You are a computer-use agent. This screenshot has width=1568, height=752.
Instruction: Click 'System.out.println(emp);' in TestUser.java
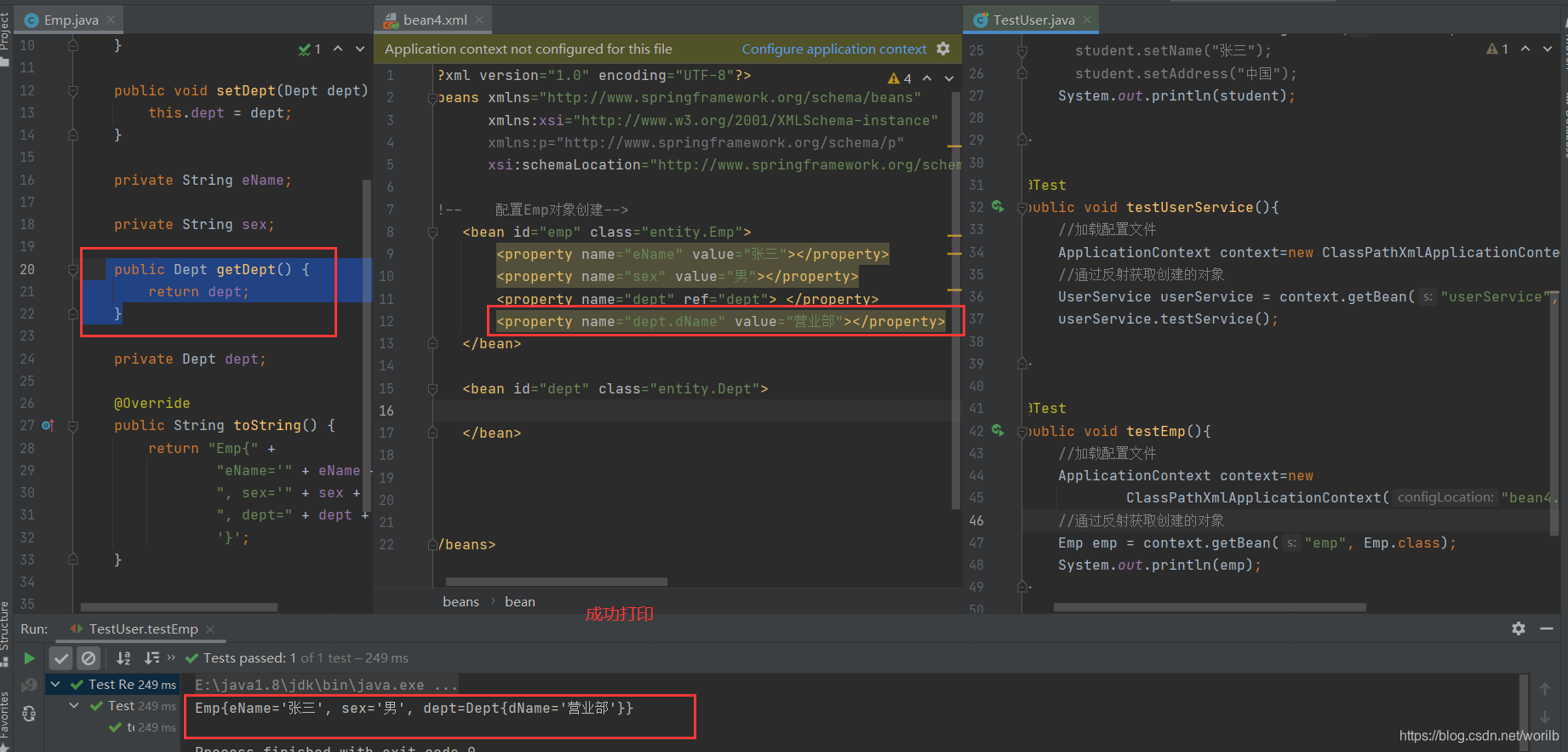pyautogui.click(x=1159, y=565)
